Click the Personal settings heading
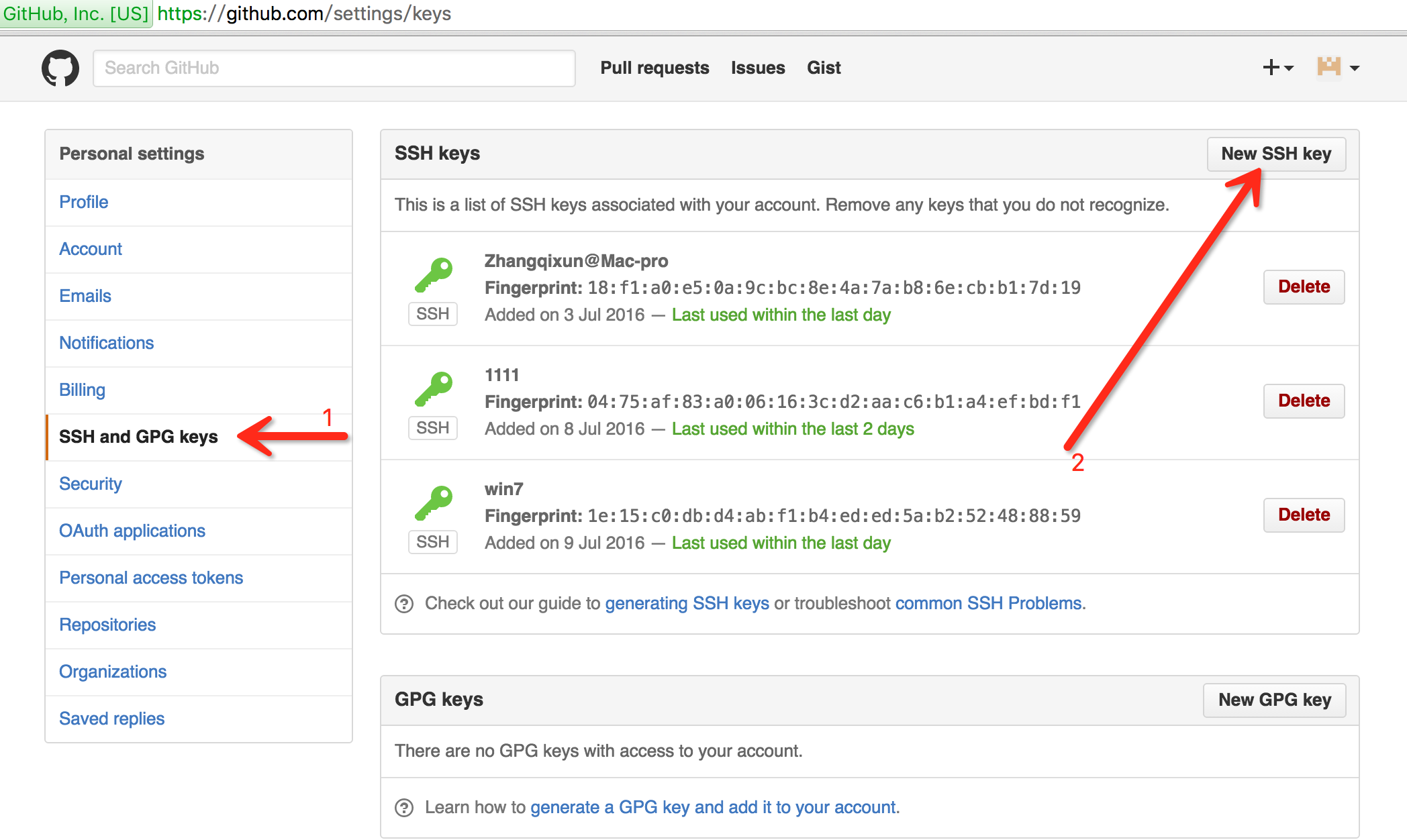Image resolution: width=1407 pixels, height=840 pixels. tap(132, 154)
